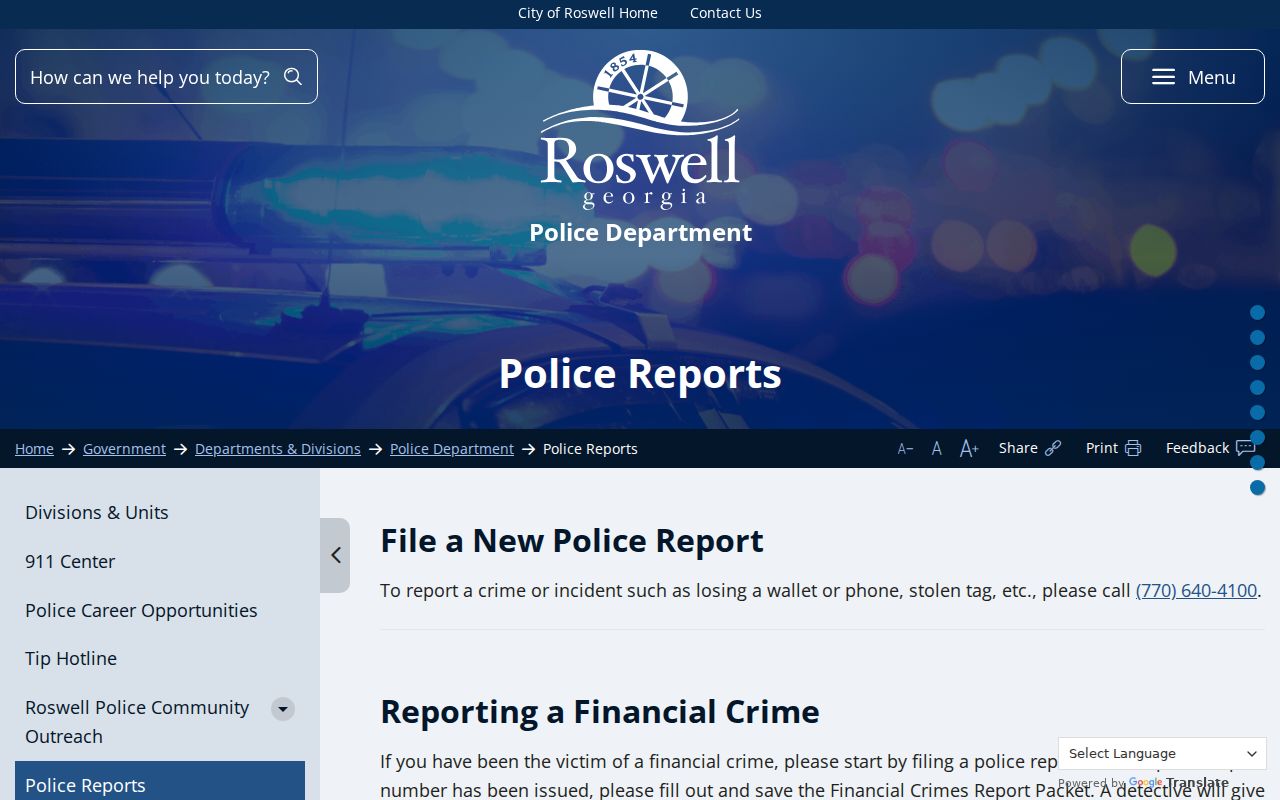This screenshot has width=1280, height=800.
Task: Go to Tip Hotline in the sidebar
Action: point(71,658)
